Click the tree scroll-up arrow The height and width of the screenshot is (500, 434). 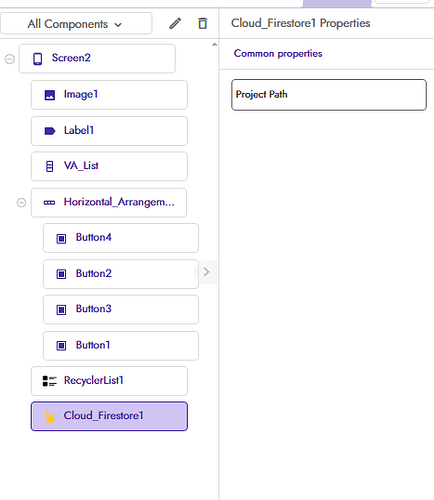[x=214, y=44]
